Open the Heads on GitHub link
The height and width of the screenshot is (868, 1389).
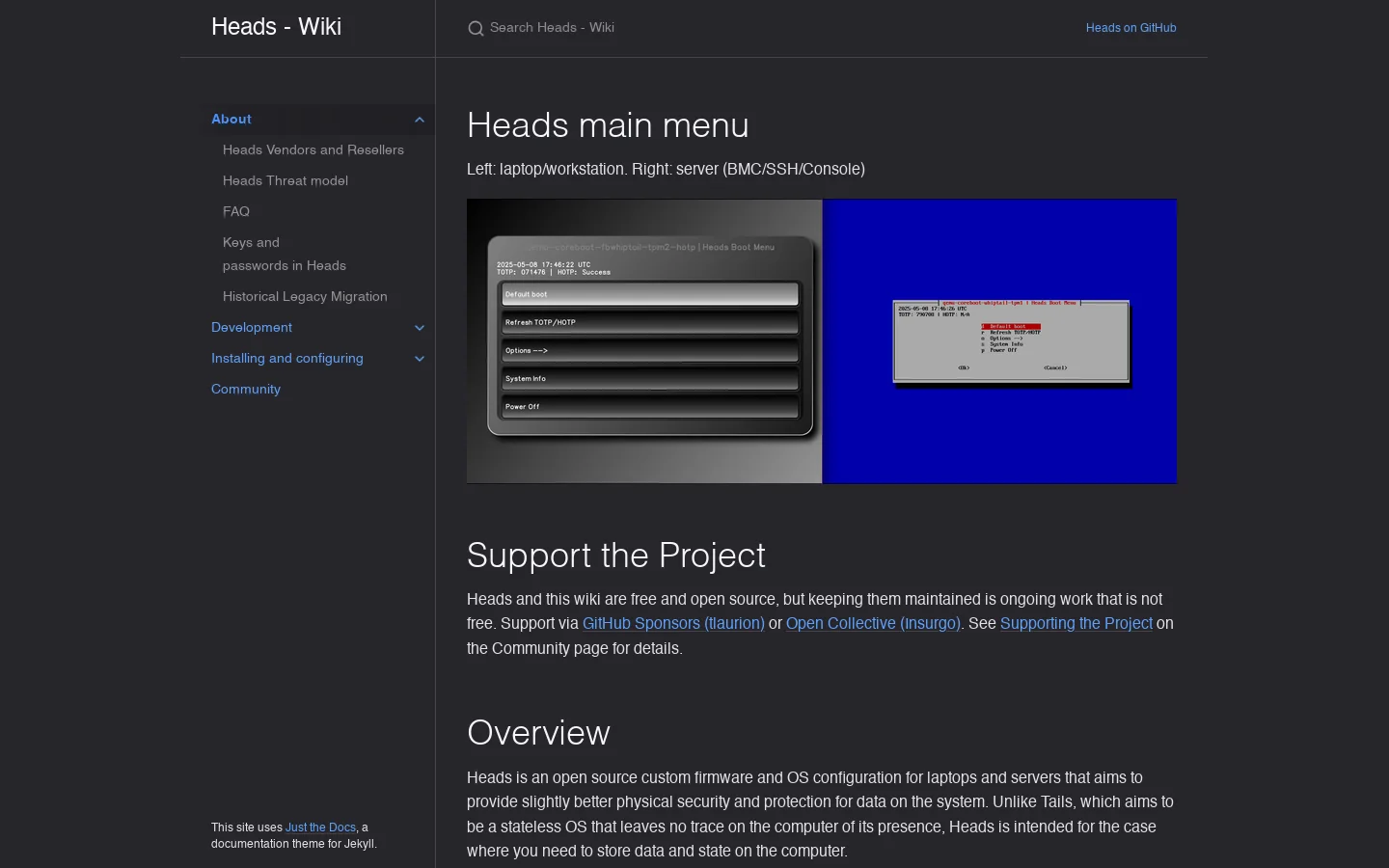(1130, 28)
